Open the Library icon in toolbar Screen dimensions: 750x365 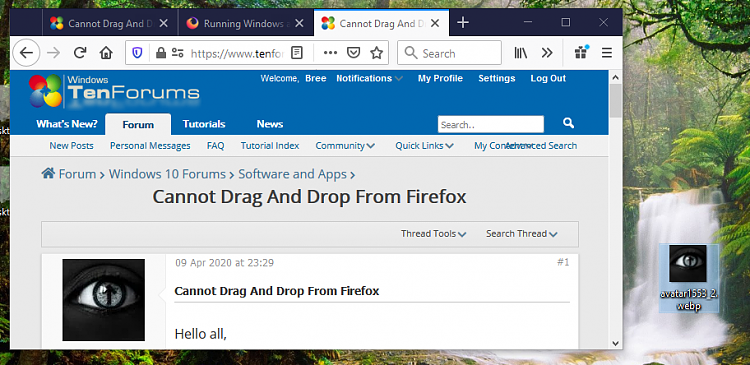pyautogui.click(x=520, y=53)
